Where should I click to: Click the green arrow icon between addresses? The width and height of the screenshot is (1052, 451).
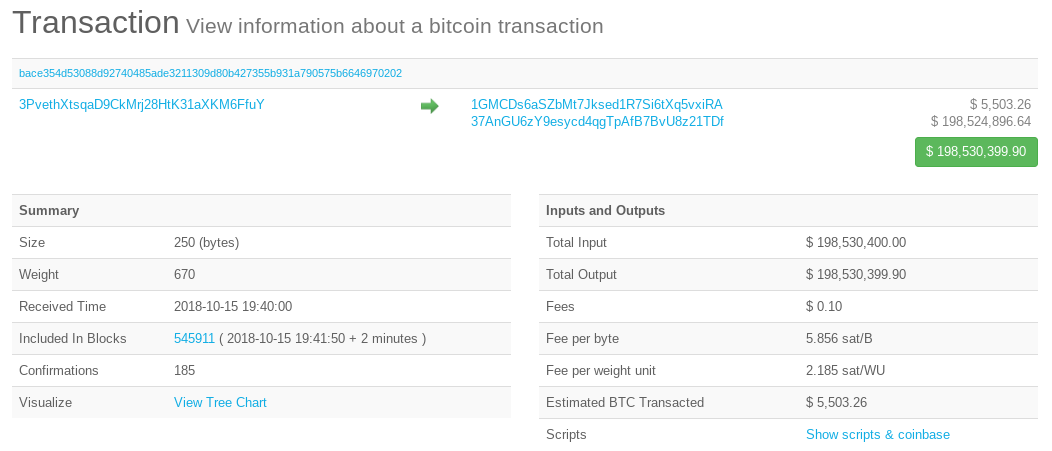(429, 106)
